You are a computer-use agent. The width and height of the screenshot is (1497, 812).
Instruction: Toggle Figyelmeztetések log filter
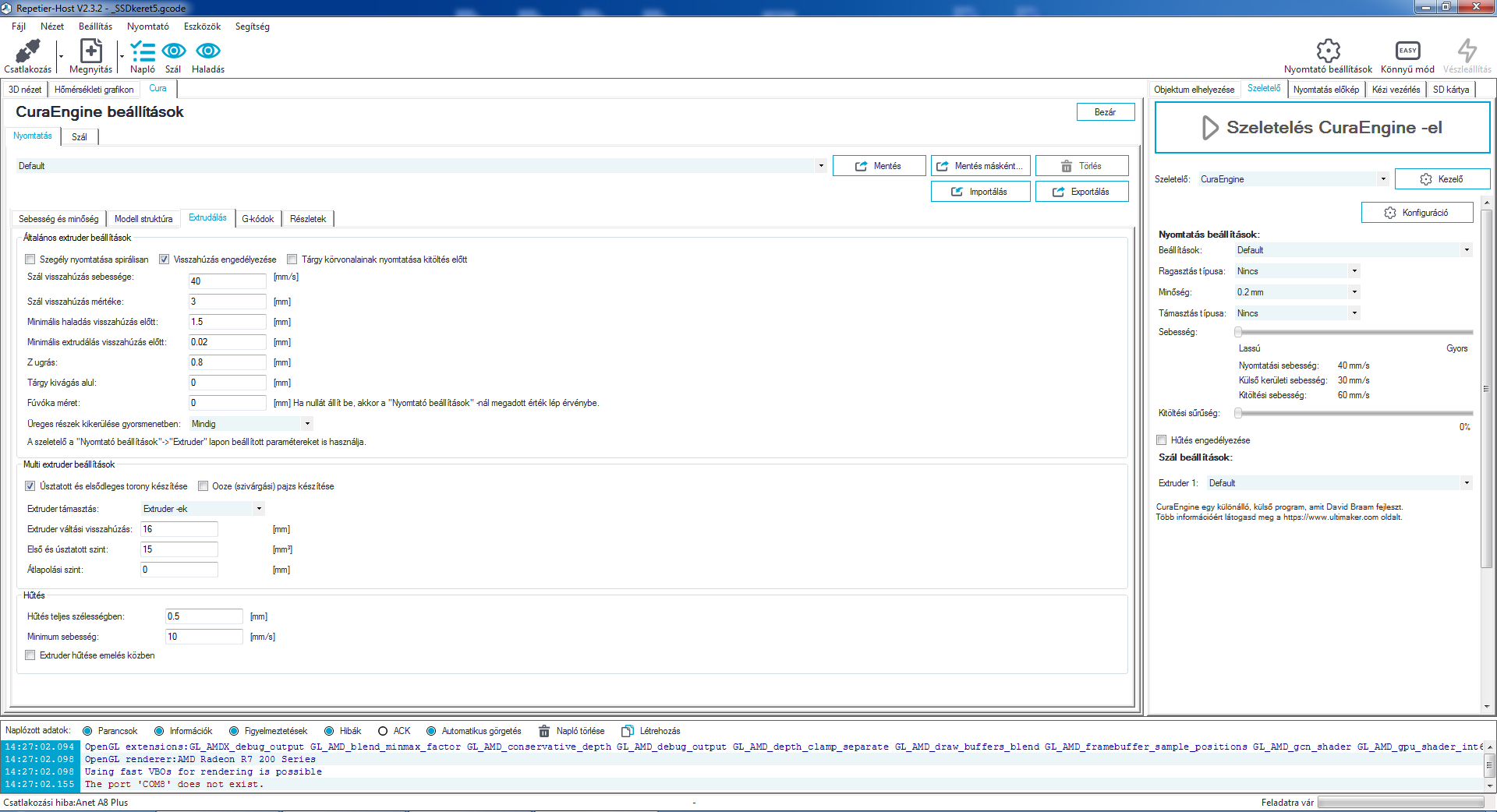click(x=234, y=731)
